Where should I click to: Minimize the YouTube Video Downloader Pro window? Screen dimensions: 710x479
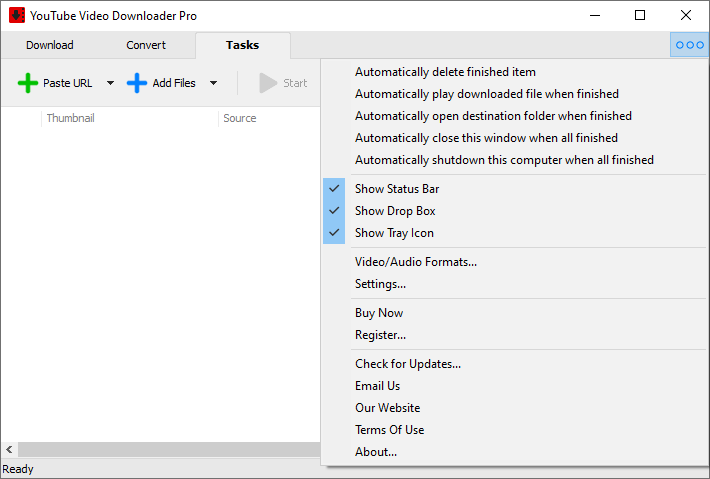[595, 15]
